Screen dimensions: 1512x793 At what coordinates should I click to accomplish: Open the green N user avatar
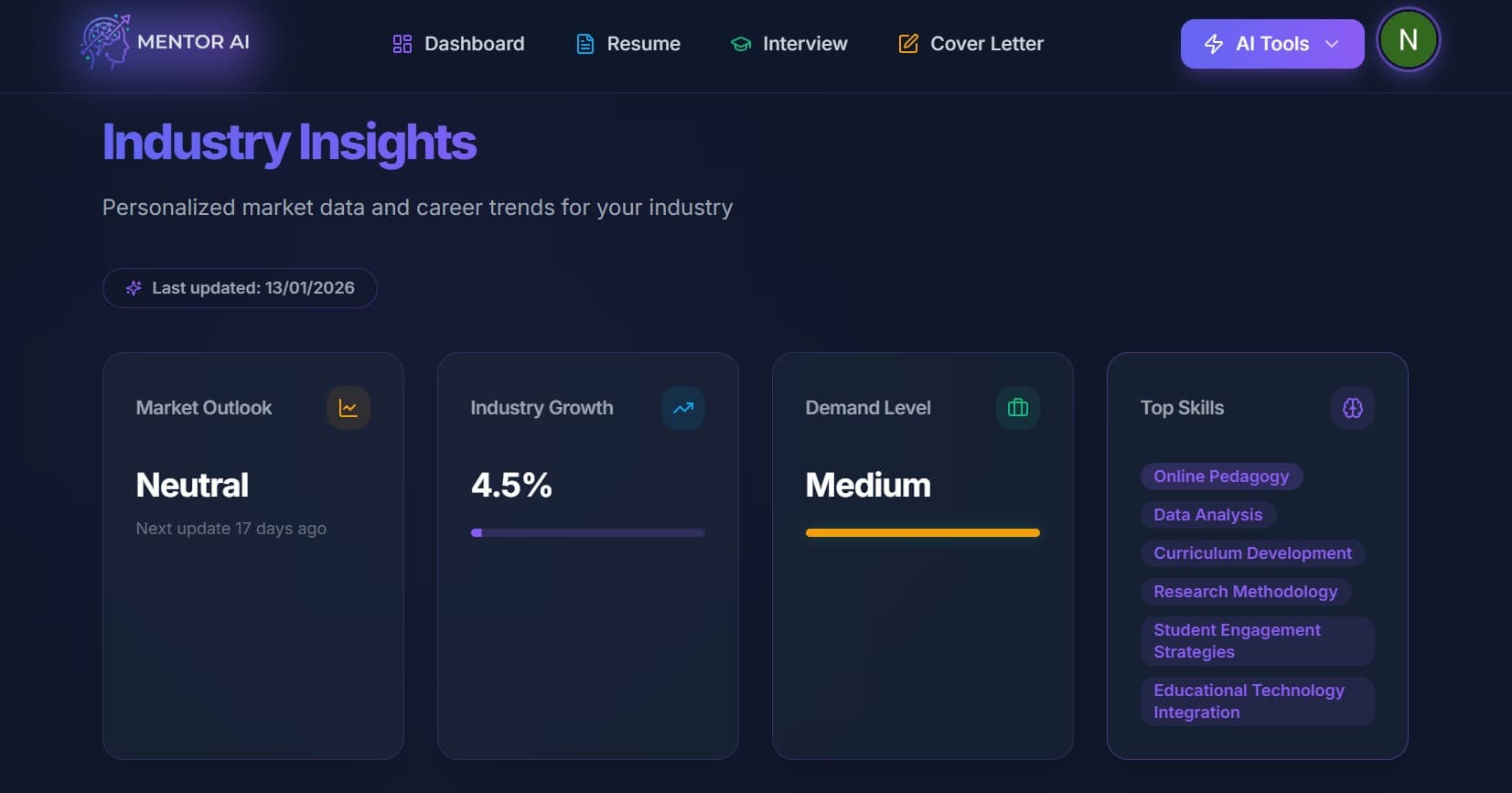coord(1408,40)
